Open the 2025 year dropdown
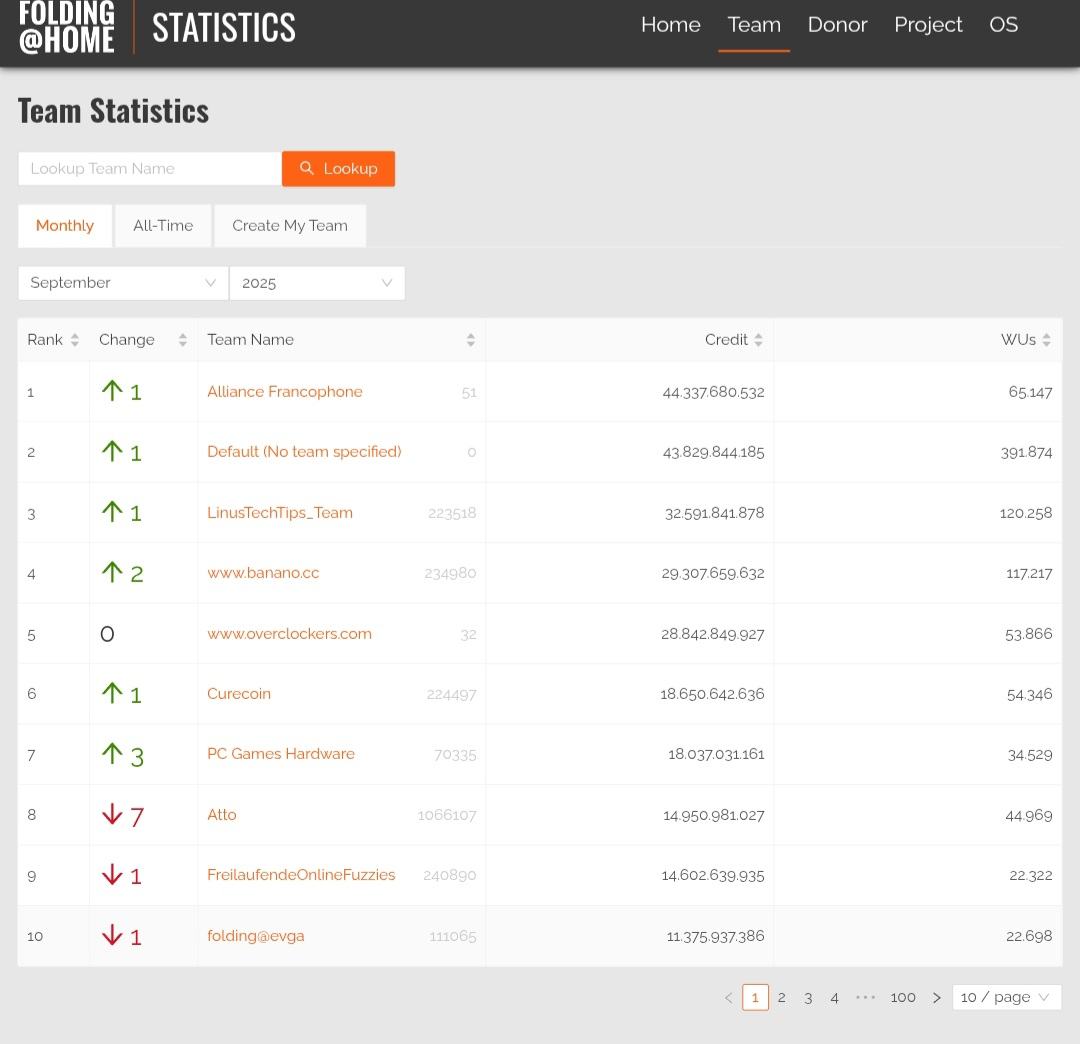 pyautogui.click(x=317, y=283)
